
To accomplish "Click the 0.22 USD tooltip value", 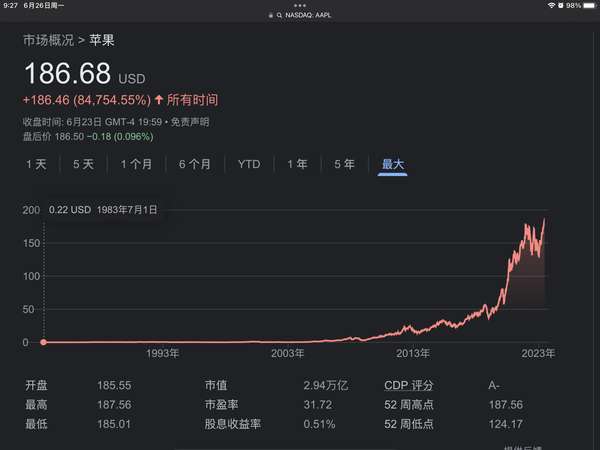I will (x=70, y=210).
